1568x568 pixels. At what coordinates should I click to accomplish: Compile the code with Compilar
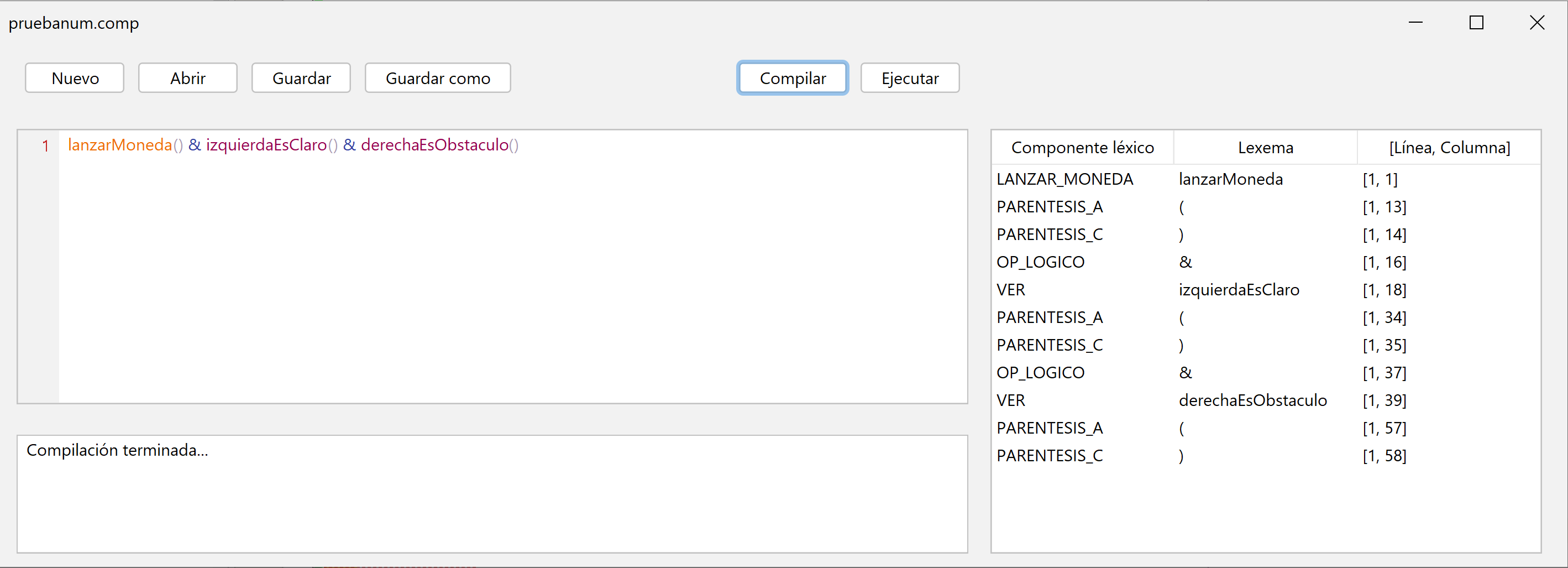click(793, 78)
